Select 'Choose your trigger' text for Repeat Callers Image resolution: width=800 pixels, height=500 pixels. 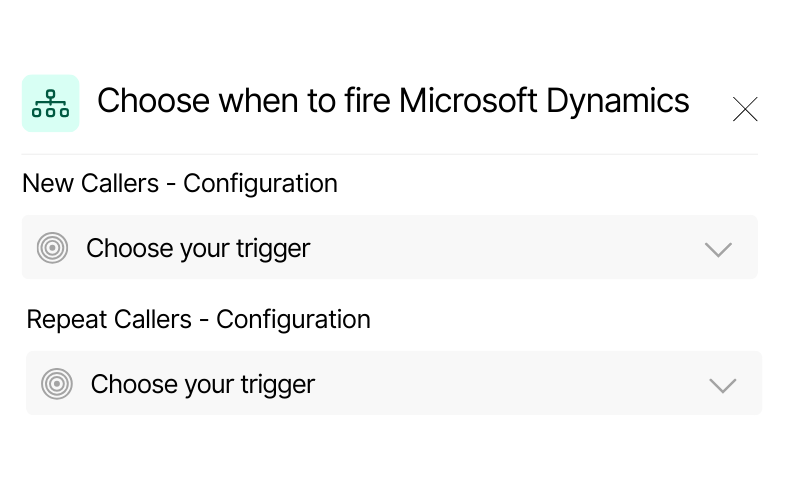(x=202, y=384)
